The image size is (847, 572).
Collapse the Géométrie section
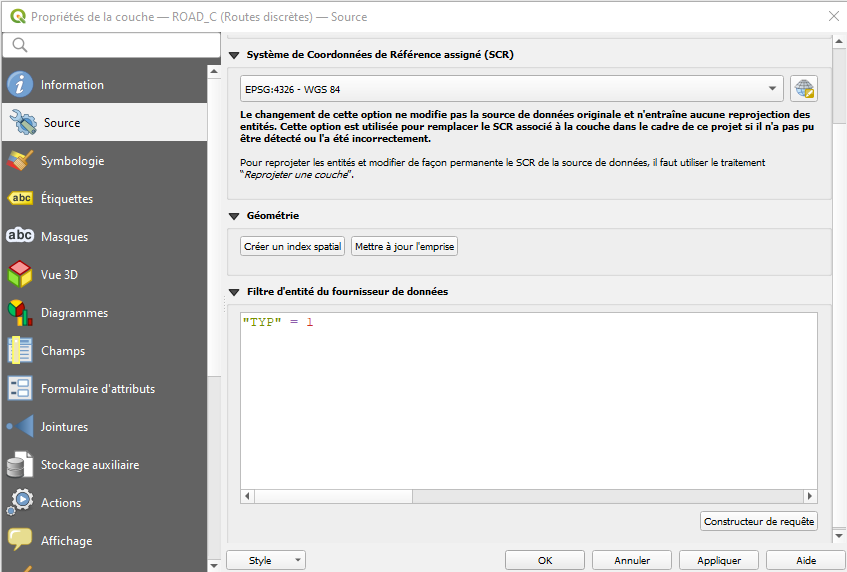click(x=235, y=216)
